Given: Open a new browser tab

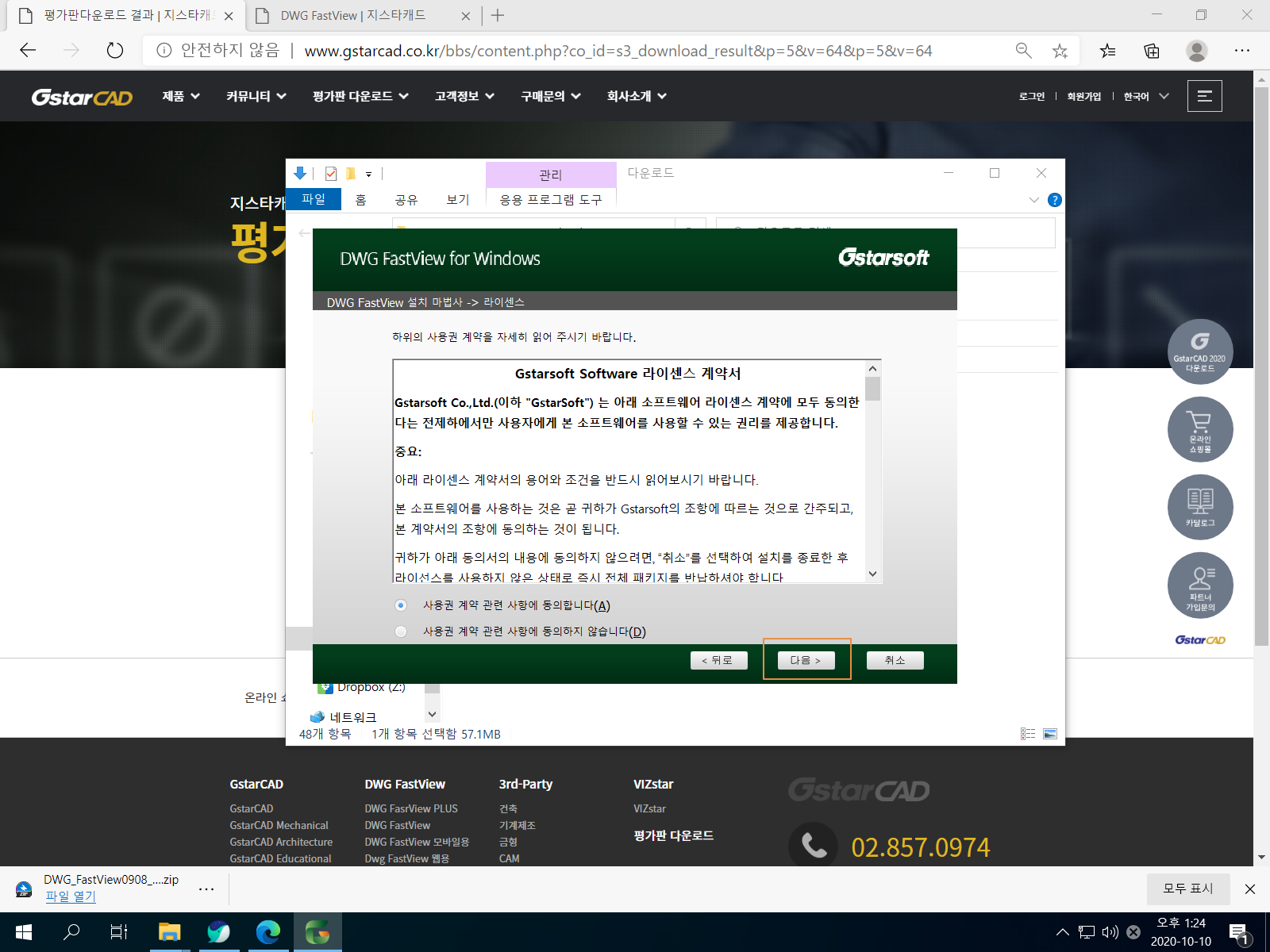Looking at the screenshot, I should click(x=498, y=16).
